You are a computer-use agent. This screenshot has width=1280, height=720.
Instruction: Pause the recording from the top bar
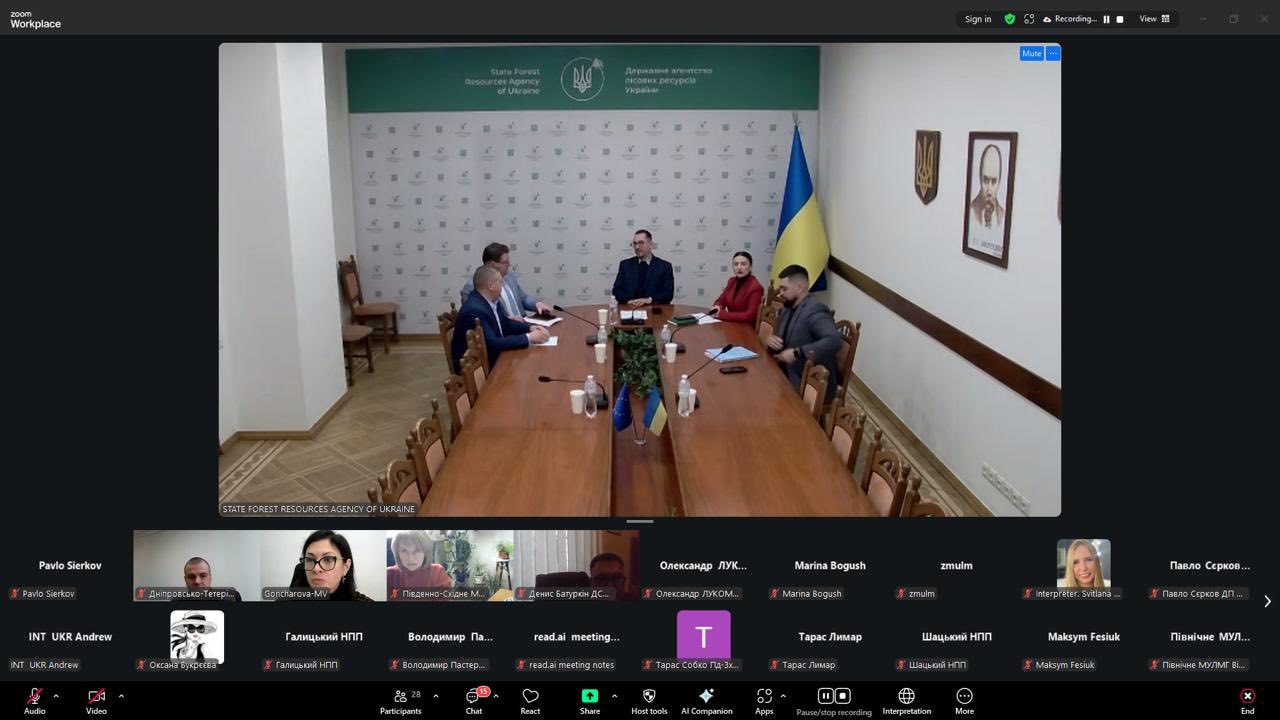[1106, 19]
